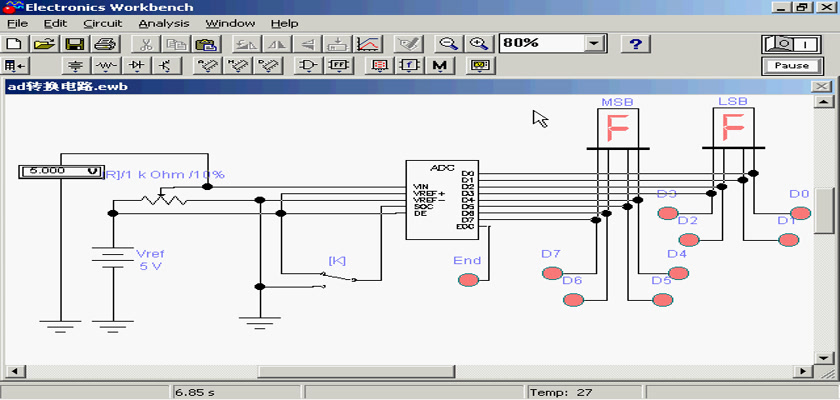Click the Flip Vertical icon

pos(307,44)
